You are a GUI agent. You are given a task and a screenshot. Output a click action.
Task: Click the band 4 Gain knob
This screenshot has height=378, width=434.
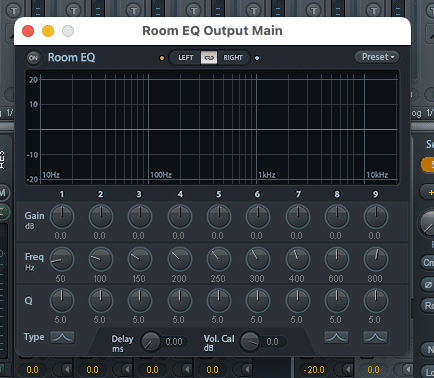pos(180,216)
